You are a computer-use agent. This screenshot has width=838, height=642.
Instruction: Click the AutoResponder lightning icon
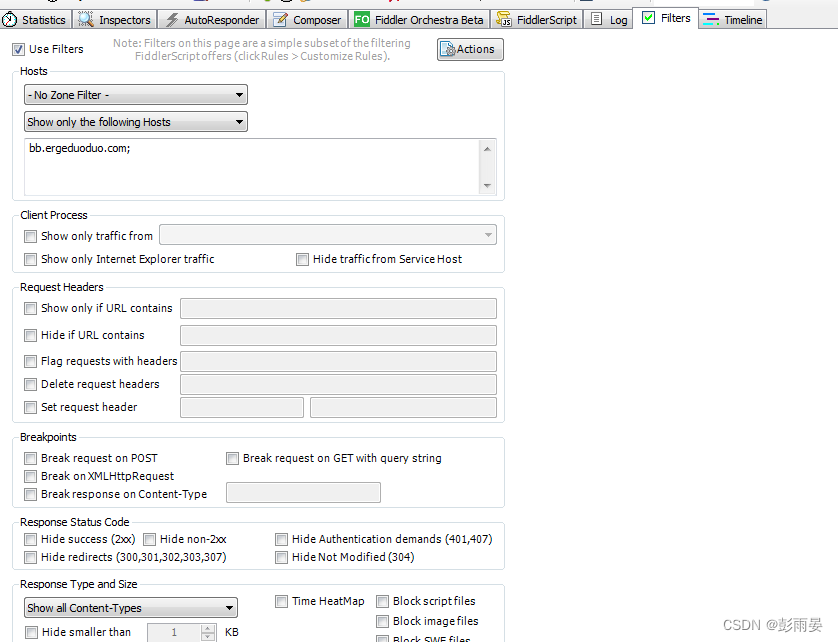pos(172,20)
